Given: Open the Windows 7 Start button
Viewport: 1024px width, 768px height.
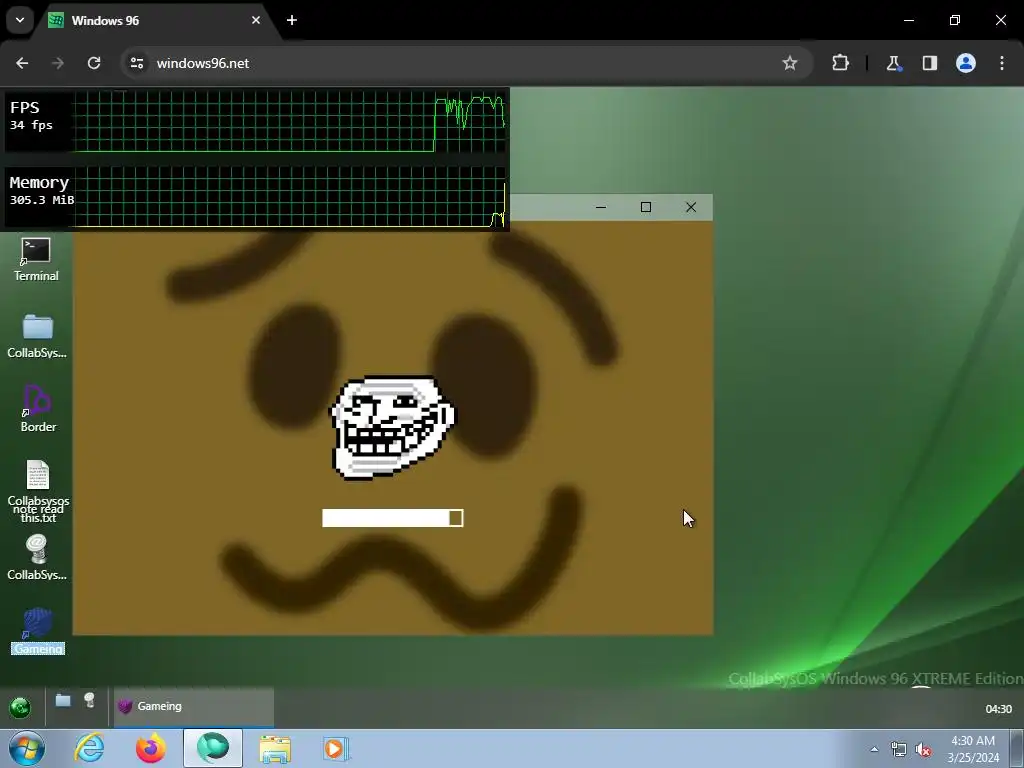Looking at the screenshot, I should [27, 748].
